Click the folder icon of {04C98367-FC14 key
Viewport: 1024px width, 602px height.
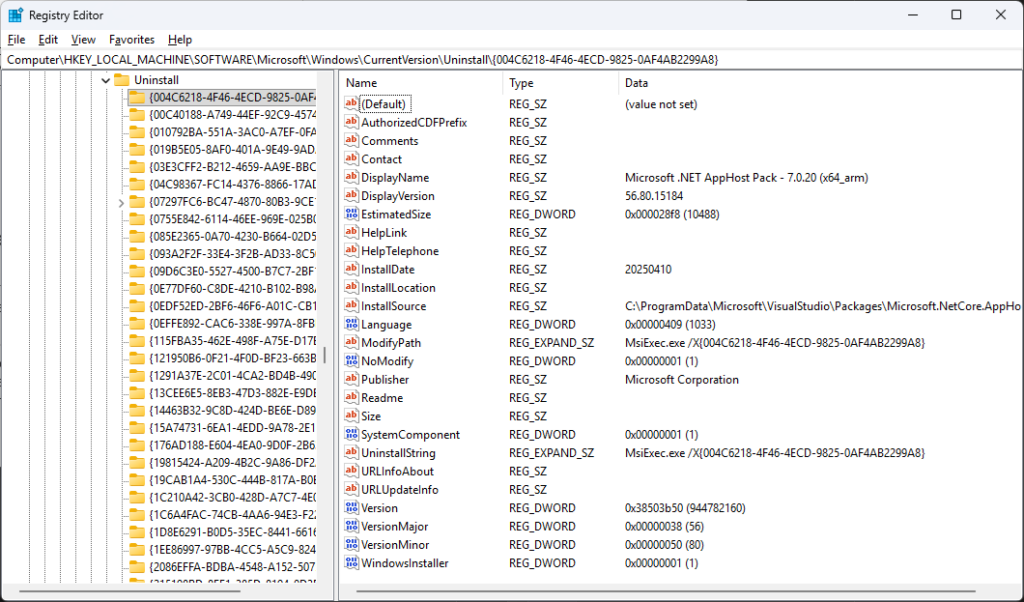[137, 184]
